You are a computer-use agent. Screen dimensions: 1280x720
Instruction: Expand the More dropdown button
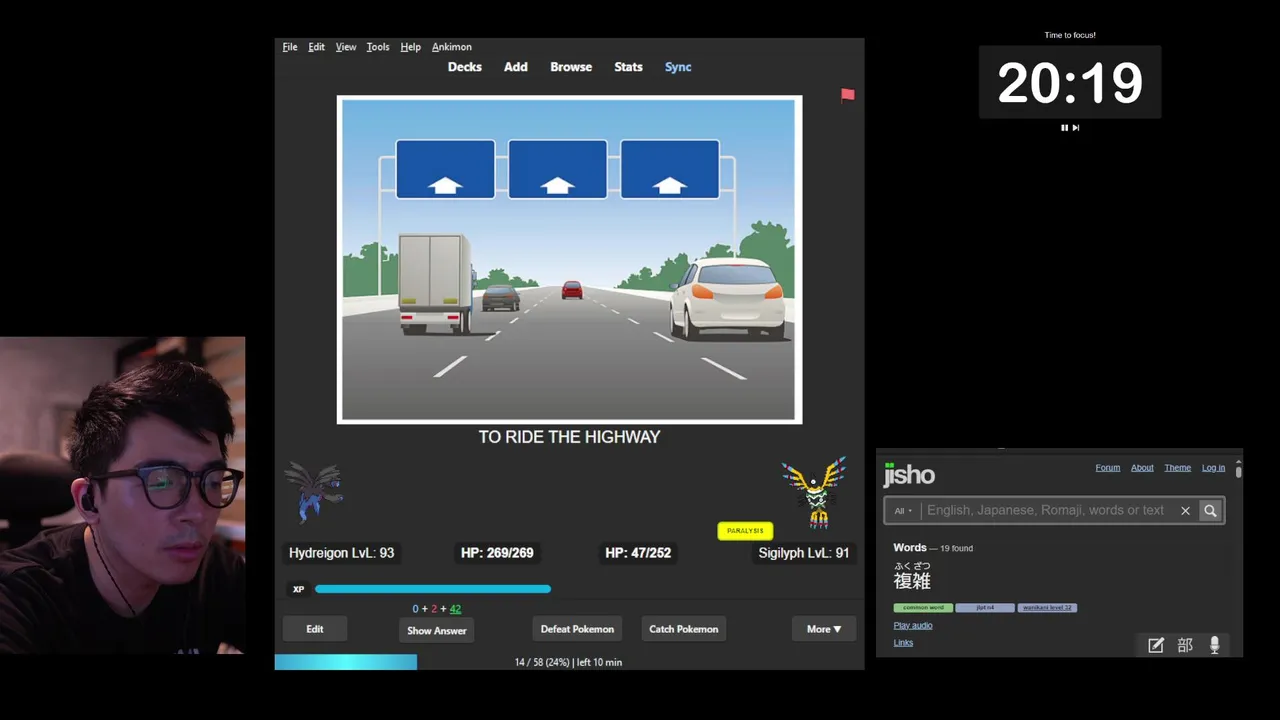click(824, 629)
